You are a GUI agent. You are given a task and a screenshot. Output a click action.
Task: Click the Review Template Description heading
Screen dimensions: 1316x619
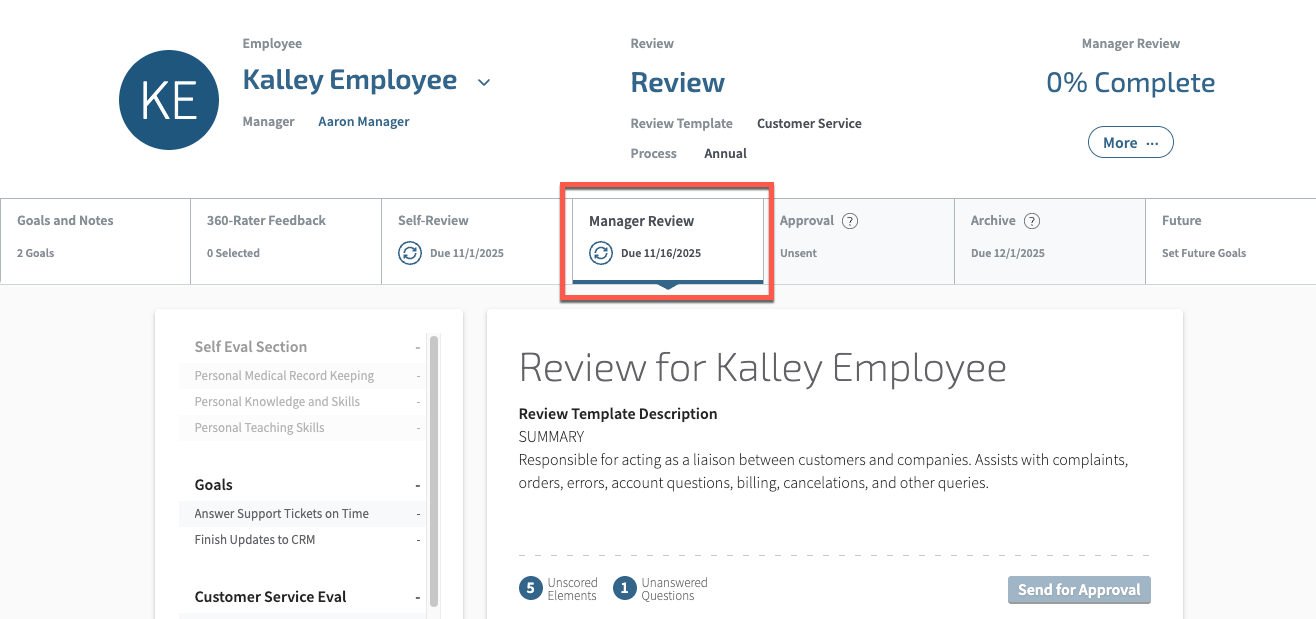[x=618, y=414]
